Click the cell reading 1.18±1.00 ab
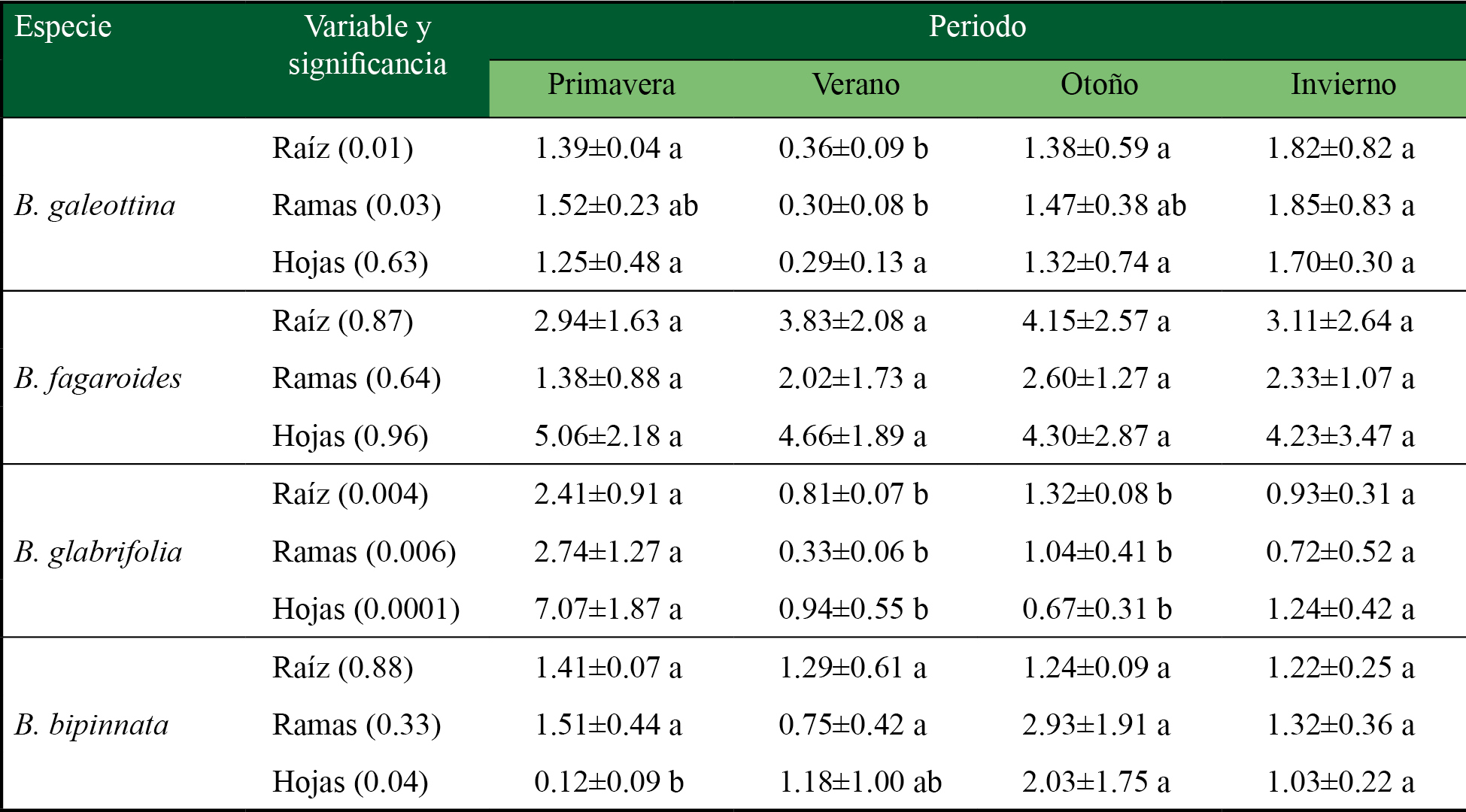The width and height of the screenshot is (1466, 812). [x=860, y=782]
